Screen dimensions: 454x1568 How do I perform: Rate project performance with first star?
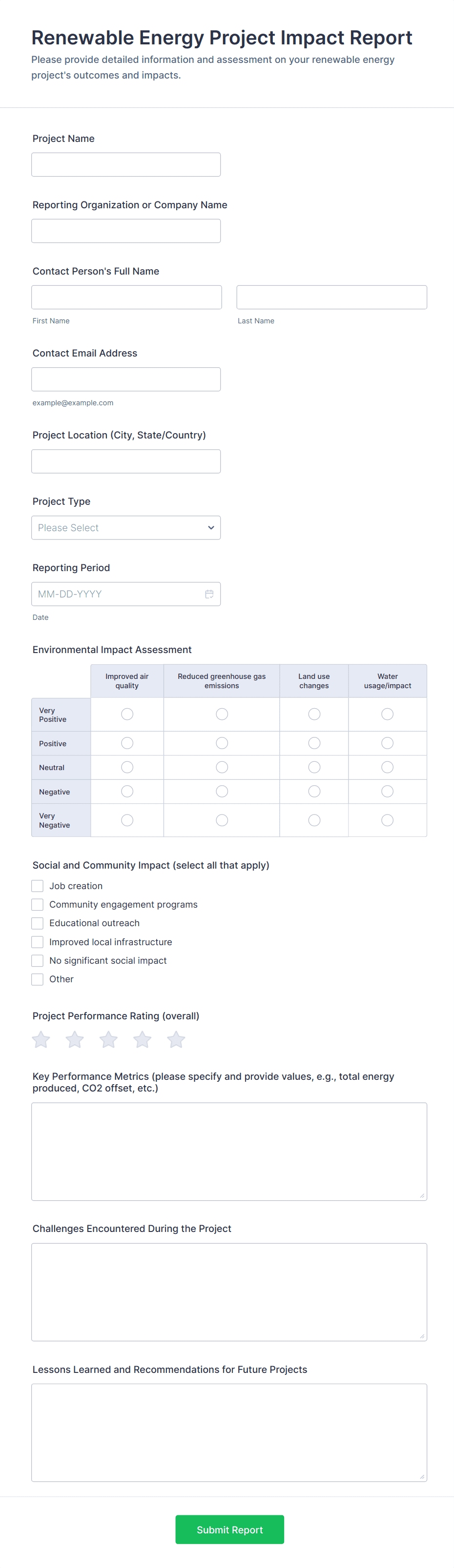(41, 1040)
